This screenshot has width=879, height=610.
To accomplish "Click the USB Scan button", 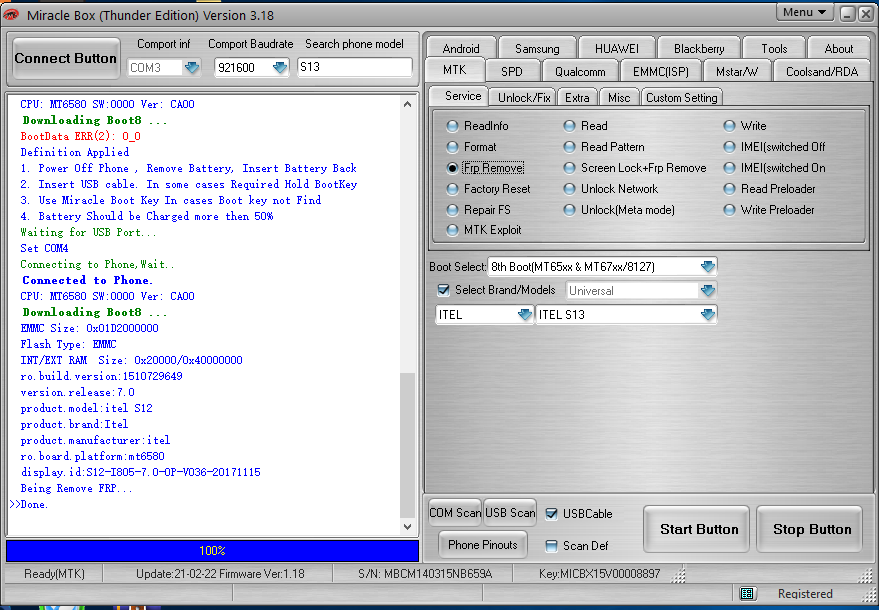I will click(x=510, y=512).
